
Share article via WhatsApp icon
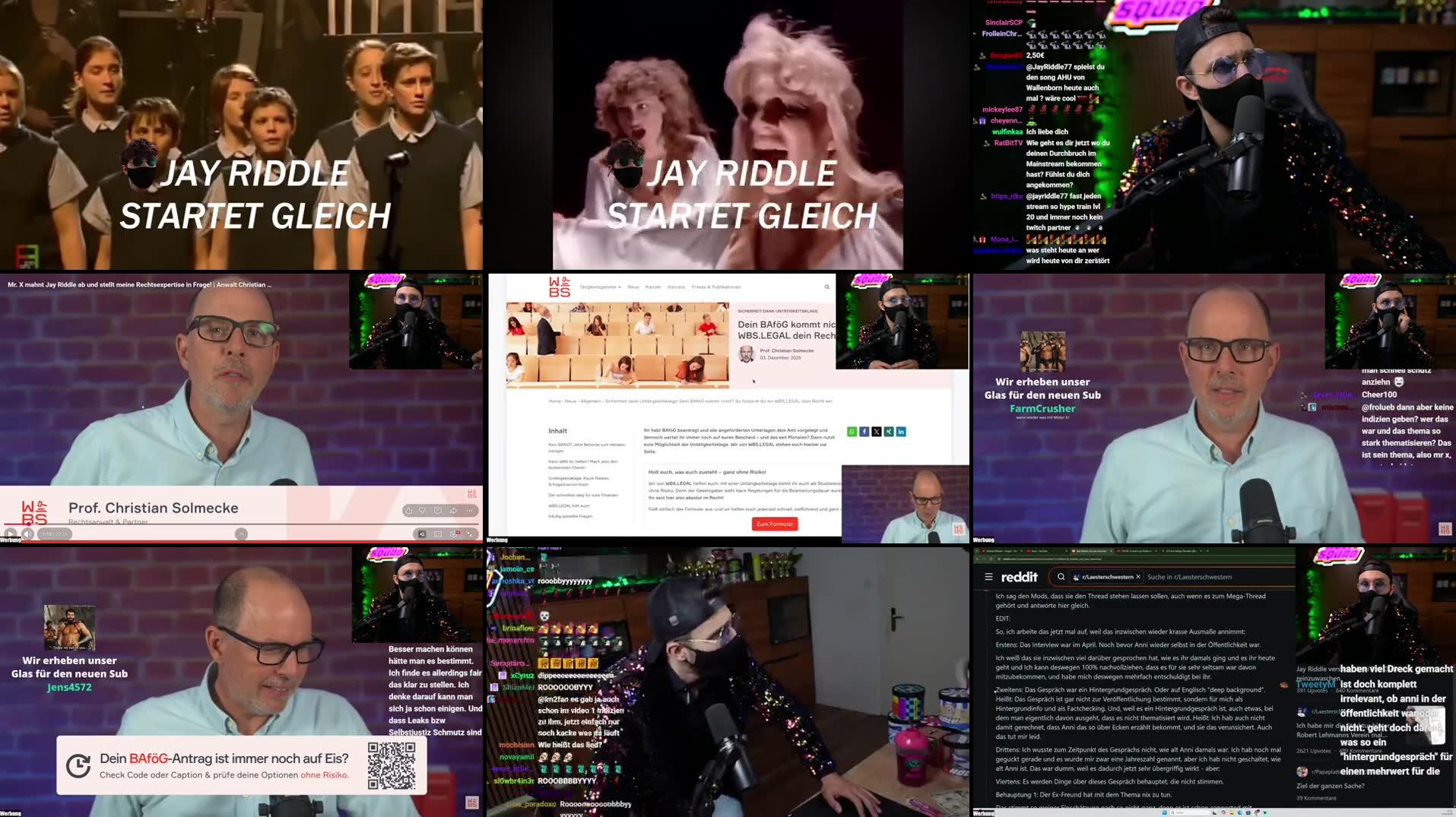point(852,432)
